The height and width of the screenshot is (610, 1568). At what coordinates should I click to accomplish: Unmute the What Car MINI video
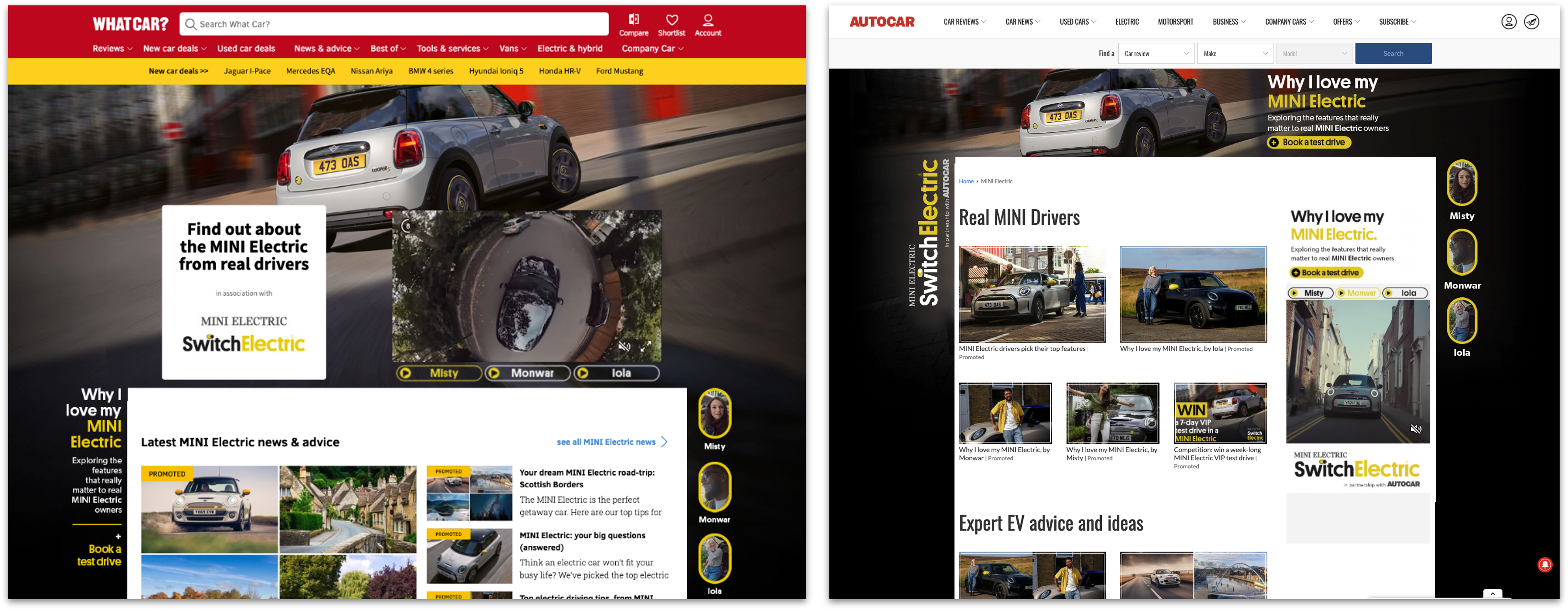click(625, 346)
